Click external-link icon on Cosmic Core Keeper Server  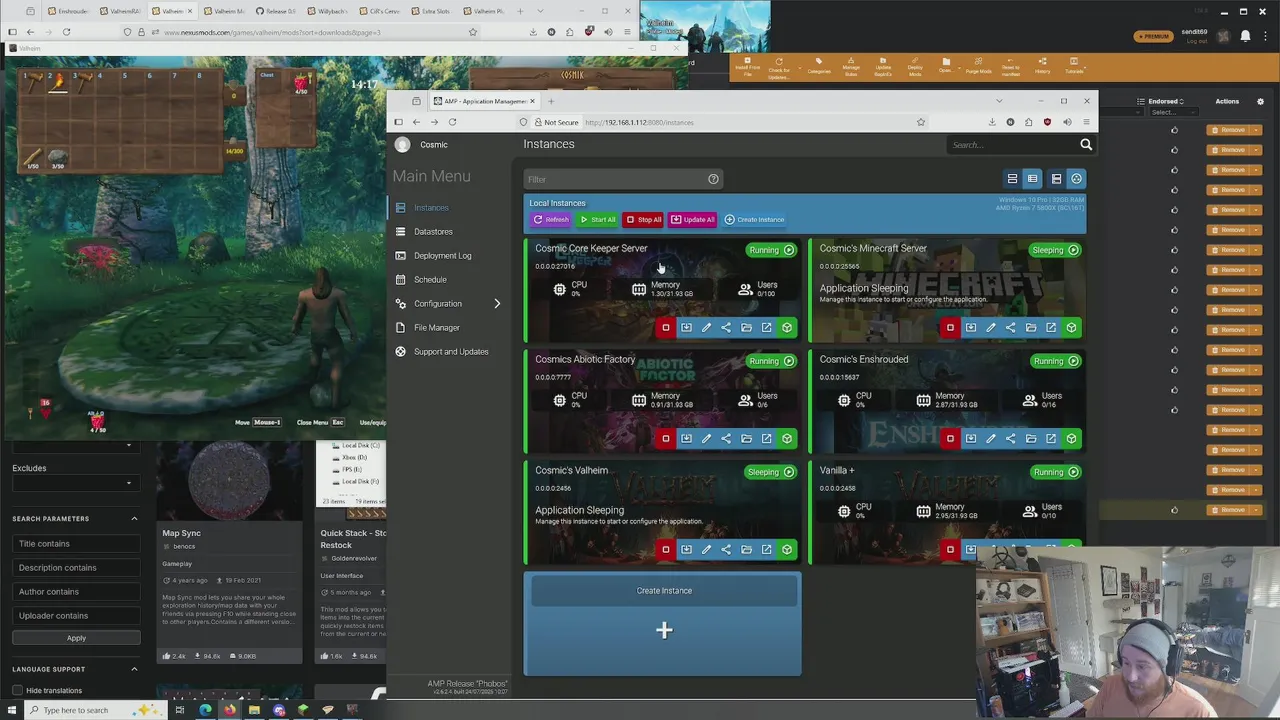point(767,328)
